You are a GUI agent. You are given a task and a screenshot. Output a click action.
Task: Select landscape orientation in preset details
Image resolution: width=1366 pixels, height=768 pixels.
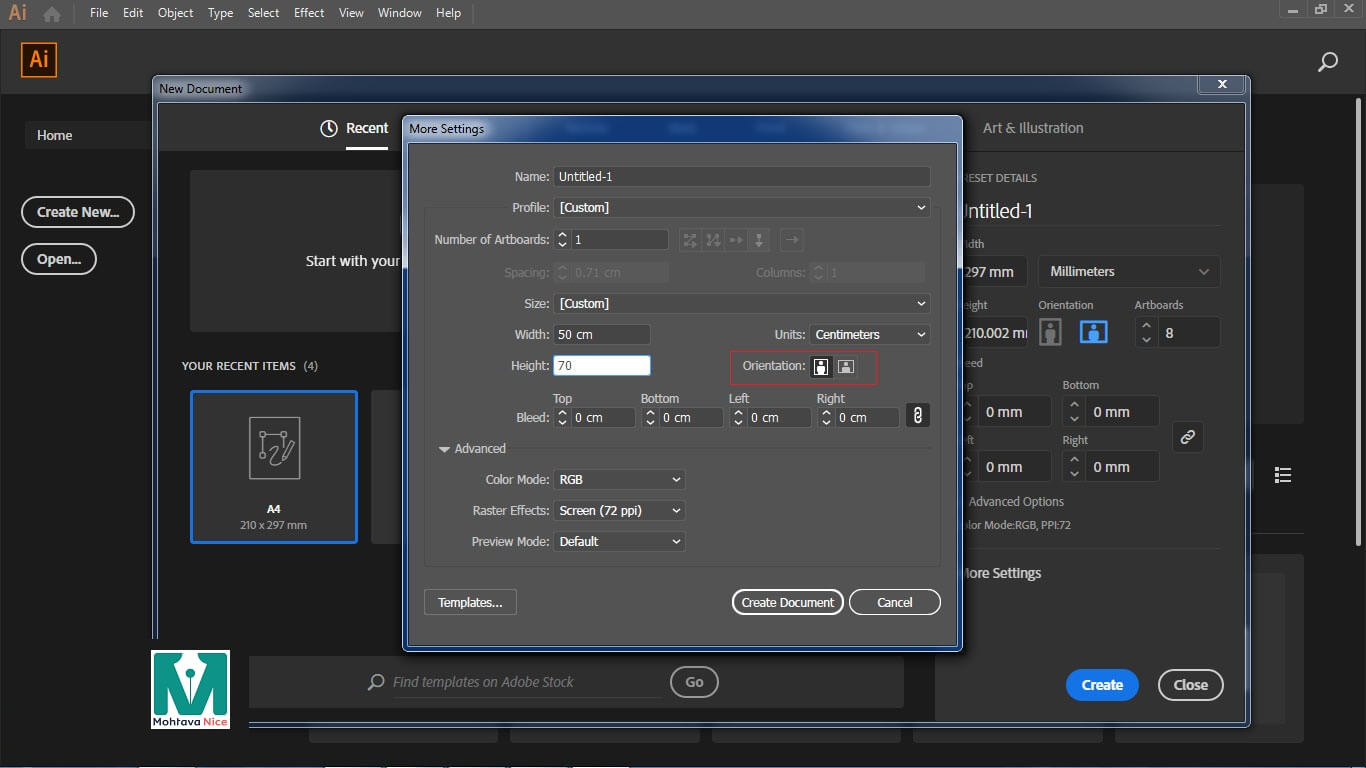pyautogui.click(x=1093, y=332)
